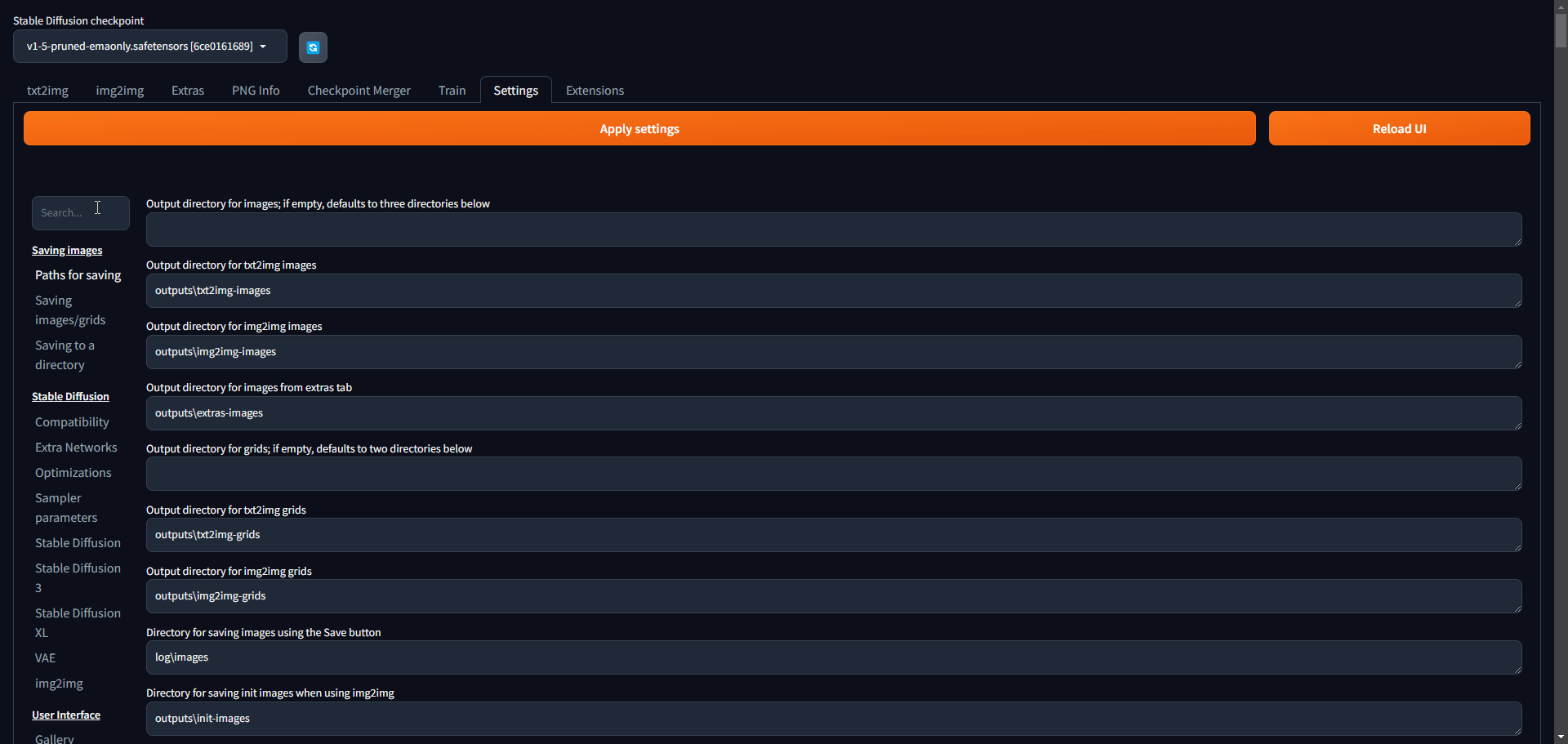Click the txt2img images output directory field
This screenshot has height=744, width=1568.
(x=833, y=291)
